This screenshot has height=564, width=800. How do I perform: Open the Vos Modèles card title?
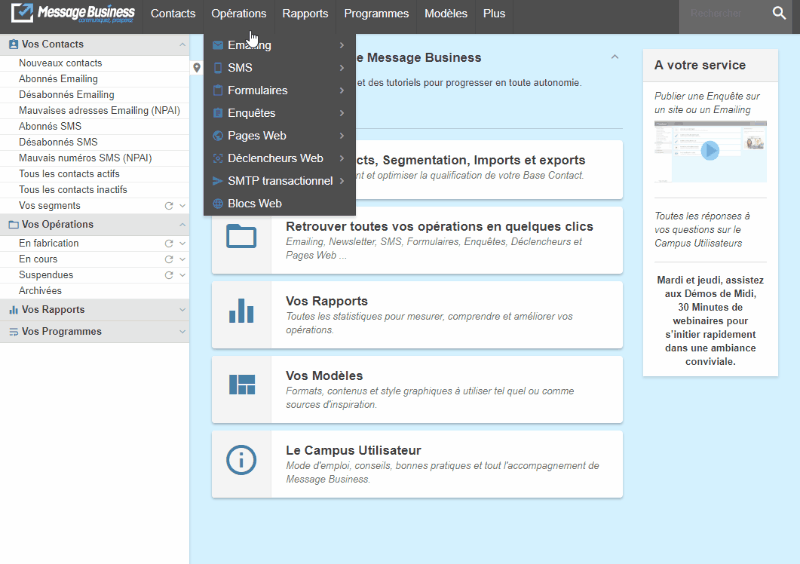[x=324, y=376]
